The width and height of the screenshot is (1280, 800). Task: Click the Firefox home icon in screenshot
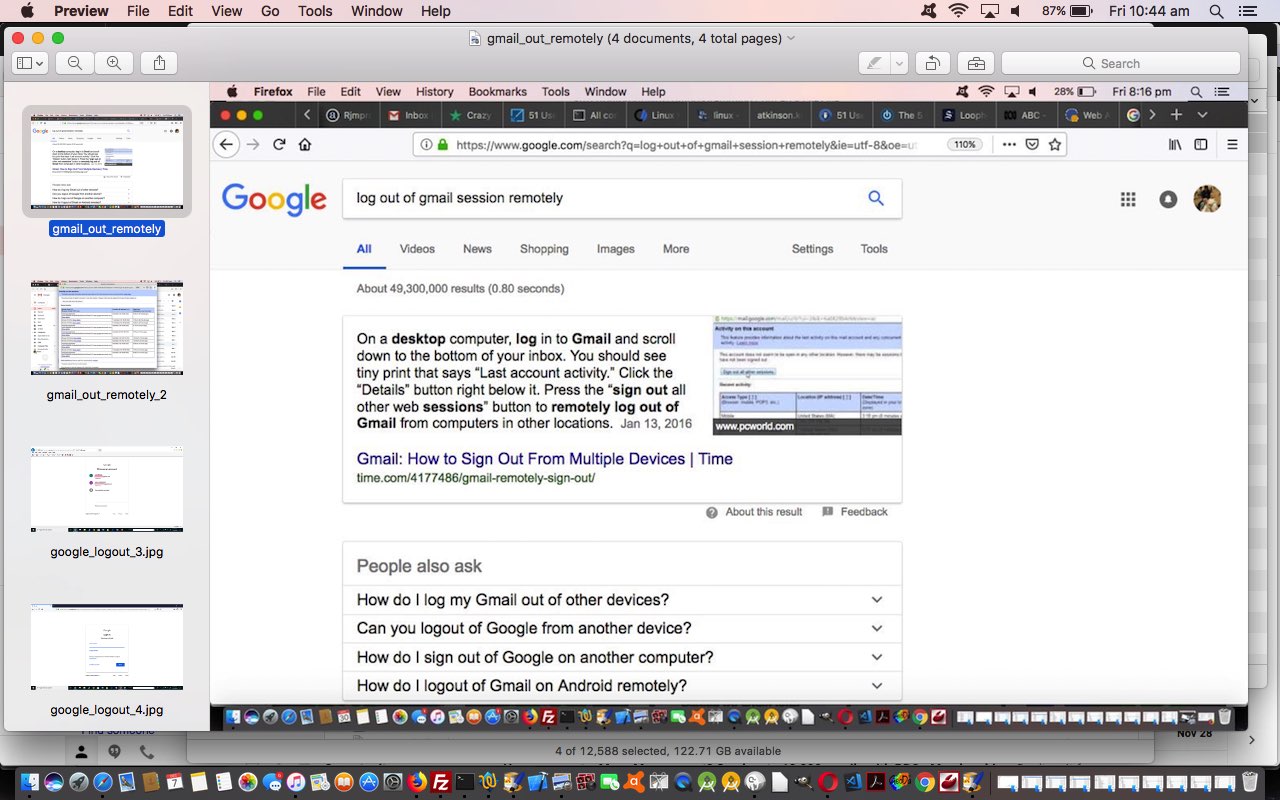point(305,144)
